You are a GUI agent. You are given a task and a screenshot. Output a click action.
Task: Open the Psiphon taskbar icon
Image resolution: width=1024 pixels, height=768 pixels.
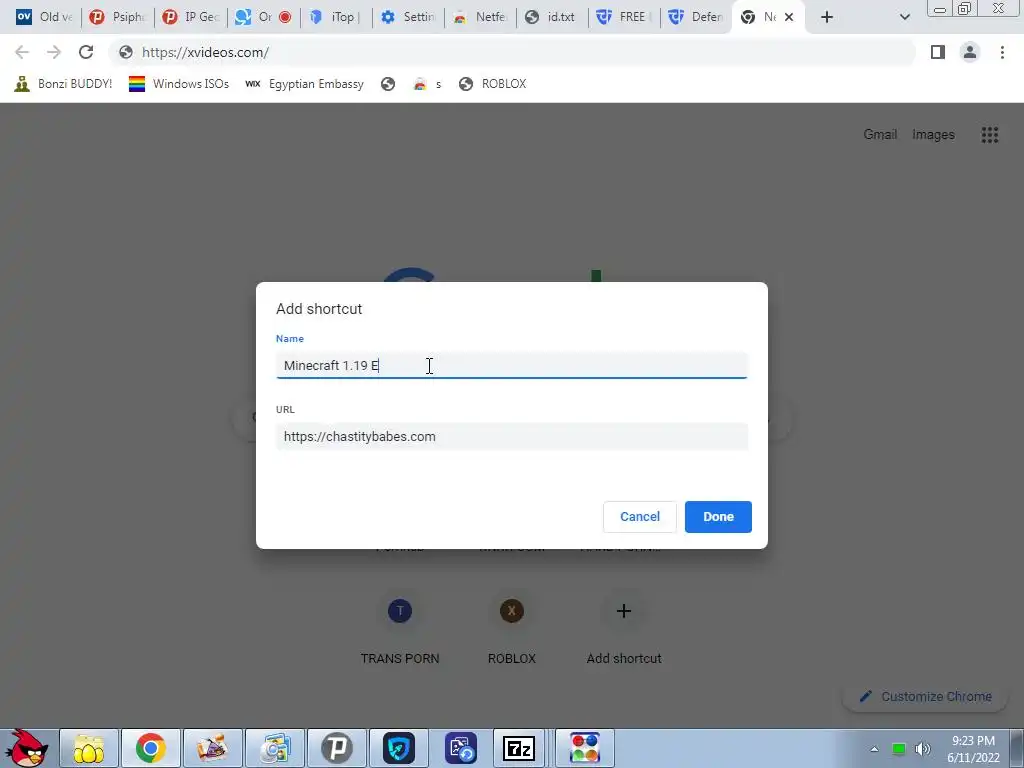point(336,748)
